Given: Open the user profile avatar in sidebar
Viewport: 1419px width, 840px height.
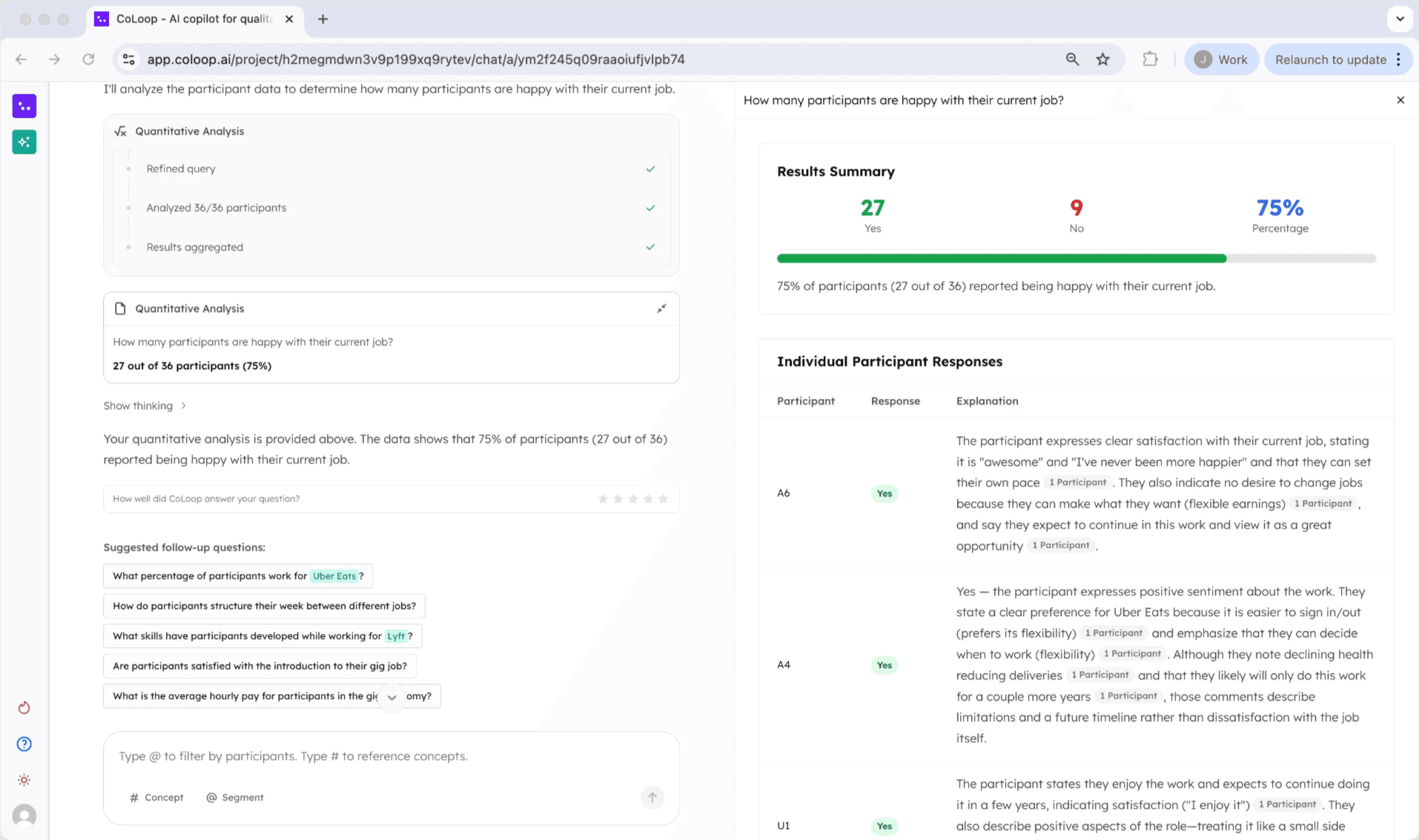Looking at the screenshot, I should pyautogui.click(x=24, y=816).
